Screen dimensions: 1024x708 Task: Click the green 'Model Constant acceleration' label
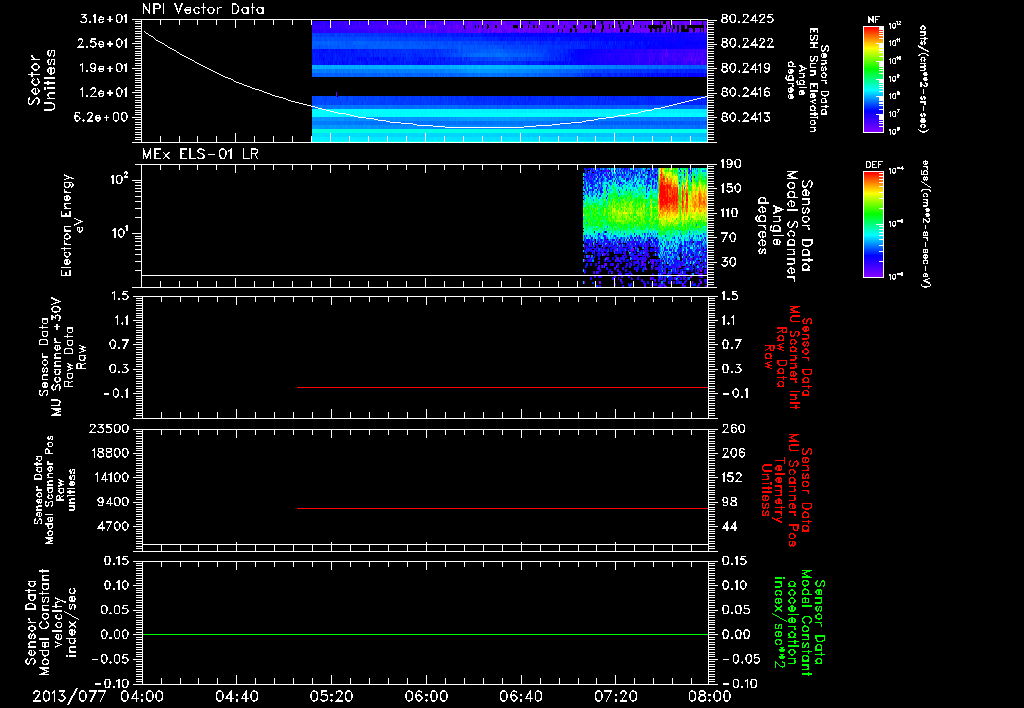(x=799, y=623)
